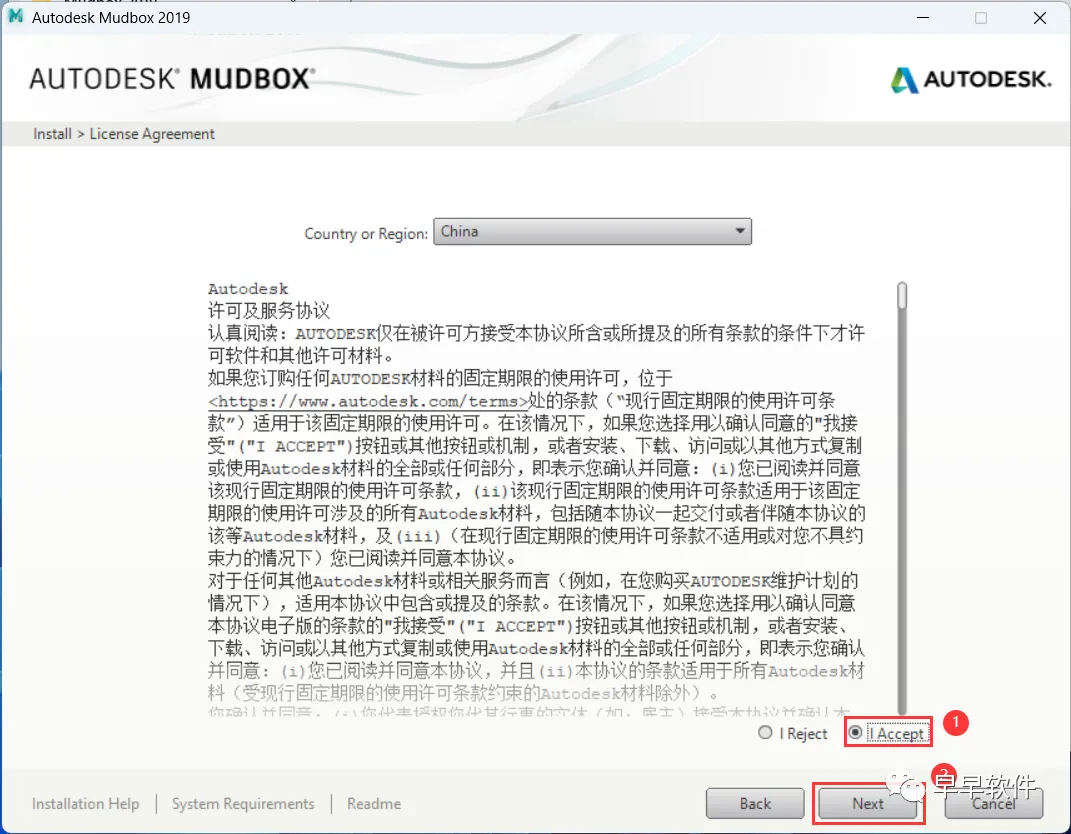Select the I Accept radio button
This screenshot has height=834, width=1071.
(855, 732)
